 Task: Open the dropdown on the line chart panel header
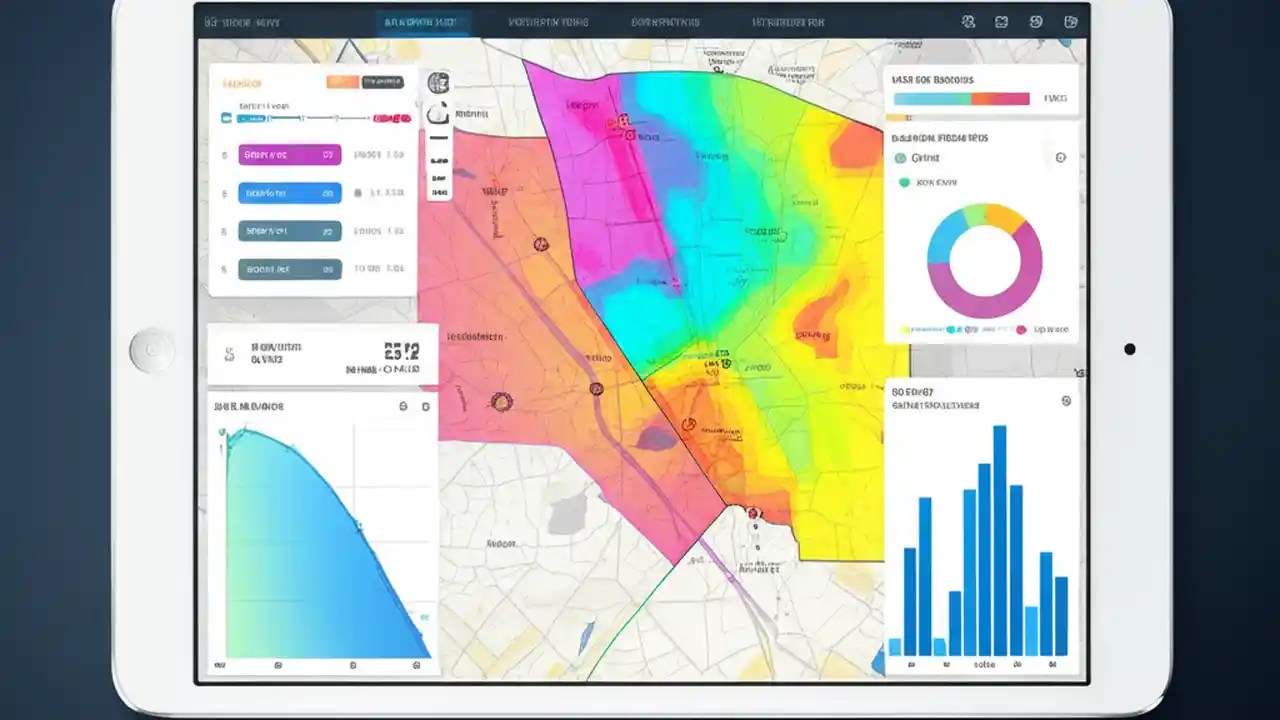click(428, 406)
